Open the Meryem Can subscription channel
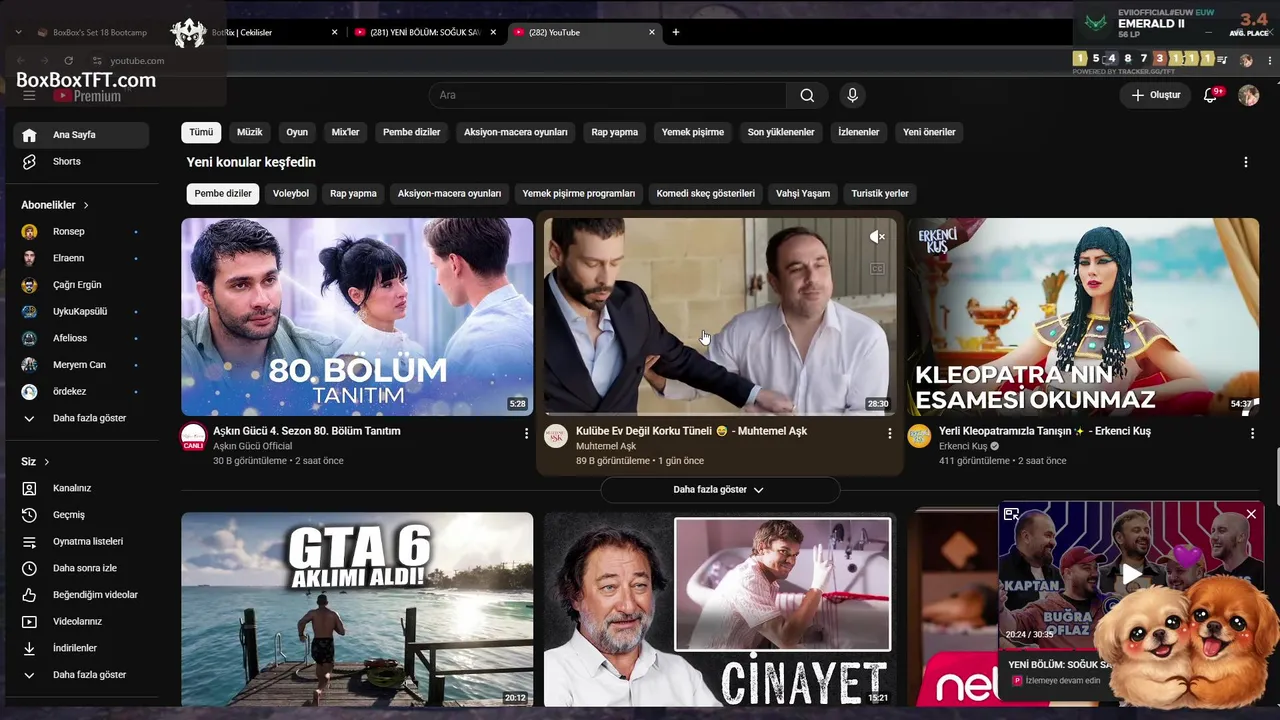This screenshot has width=1280, height=720. click(81, 365)
